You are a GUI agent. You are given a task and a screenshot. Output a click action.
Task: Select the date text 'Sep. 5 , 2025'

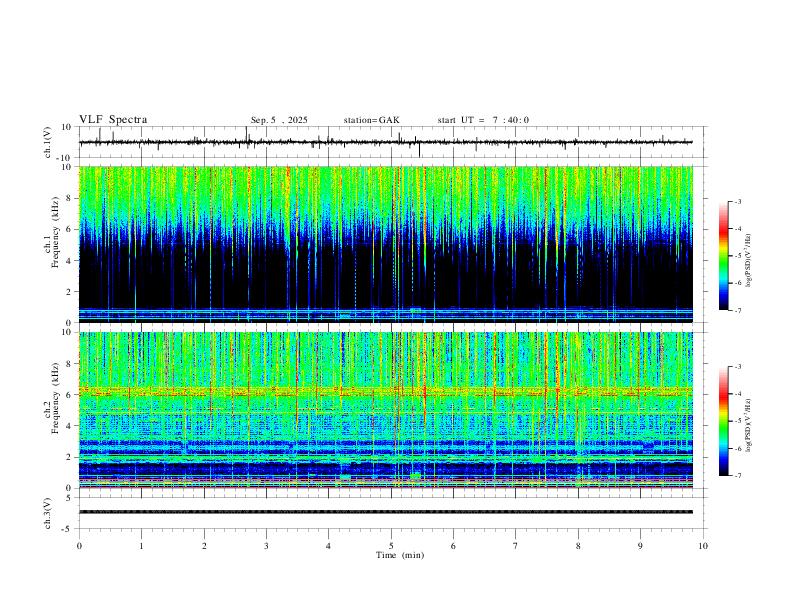(x=279, y=120)
